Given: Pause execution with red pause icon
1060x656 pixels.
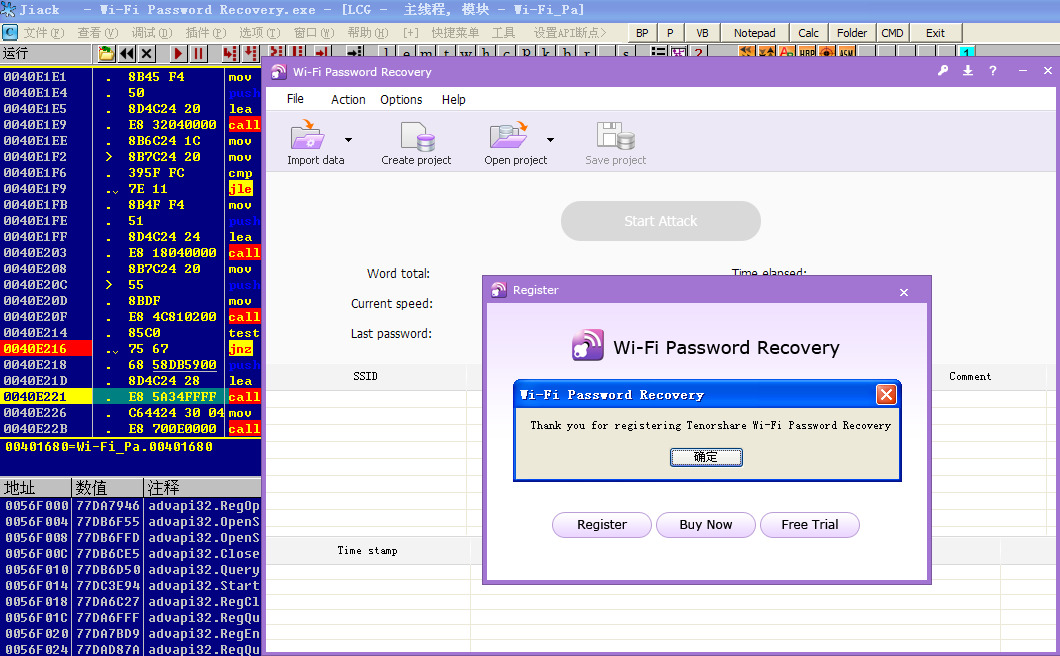Looking at the screenshot, I should click(197, 53).
